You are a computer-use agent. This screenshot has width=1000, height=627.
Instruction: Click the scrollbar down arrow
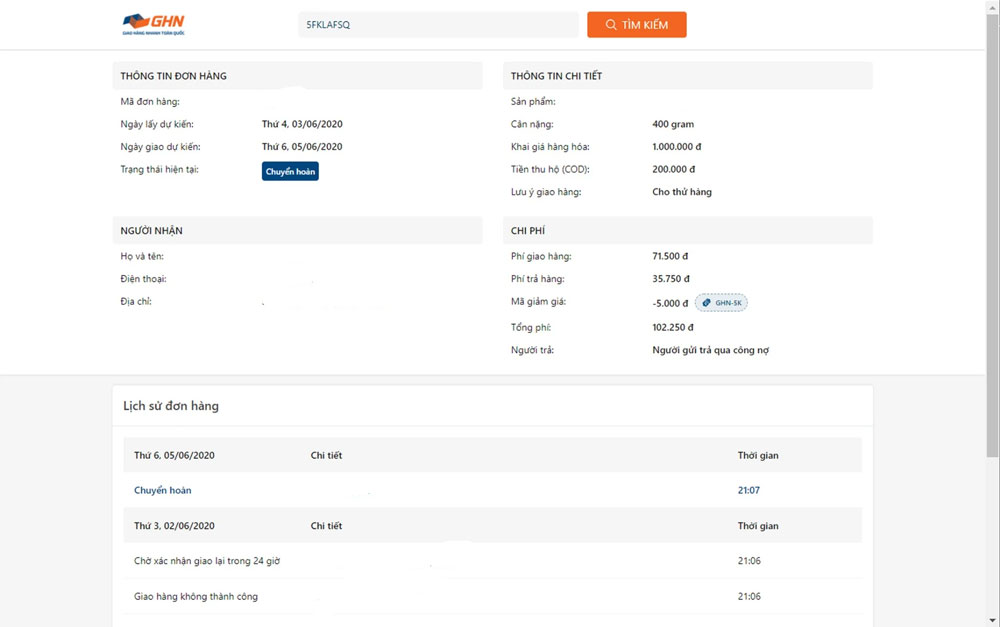coord(992,619)
